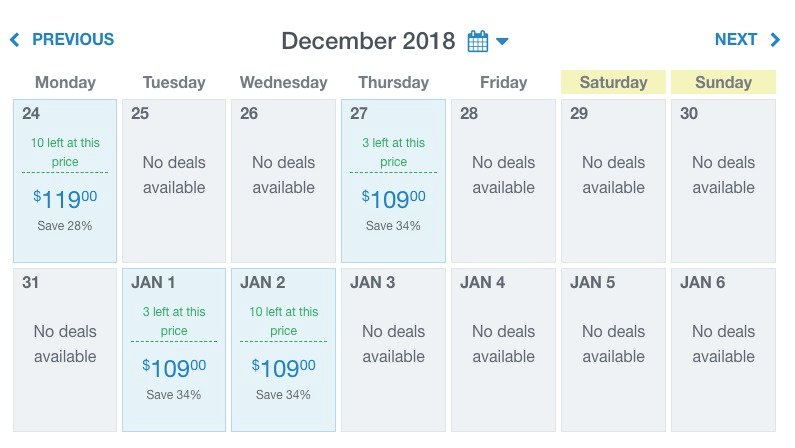Click the December 29 Saturday cell
The height and width of the screenshot is (448, 795).
[x=613, y=181]
